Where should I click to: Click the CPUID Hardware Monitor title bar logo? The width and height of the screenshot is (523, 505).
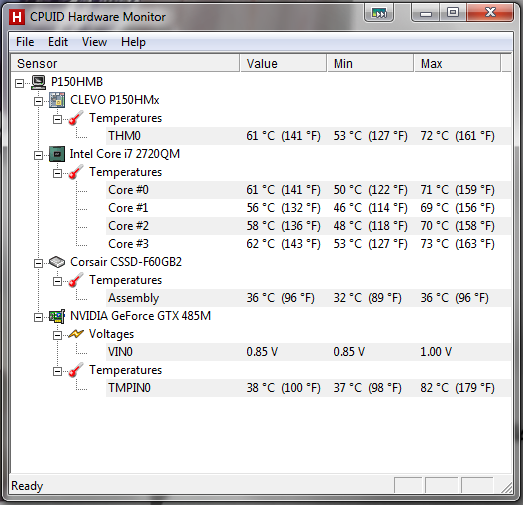point(17,17)
